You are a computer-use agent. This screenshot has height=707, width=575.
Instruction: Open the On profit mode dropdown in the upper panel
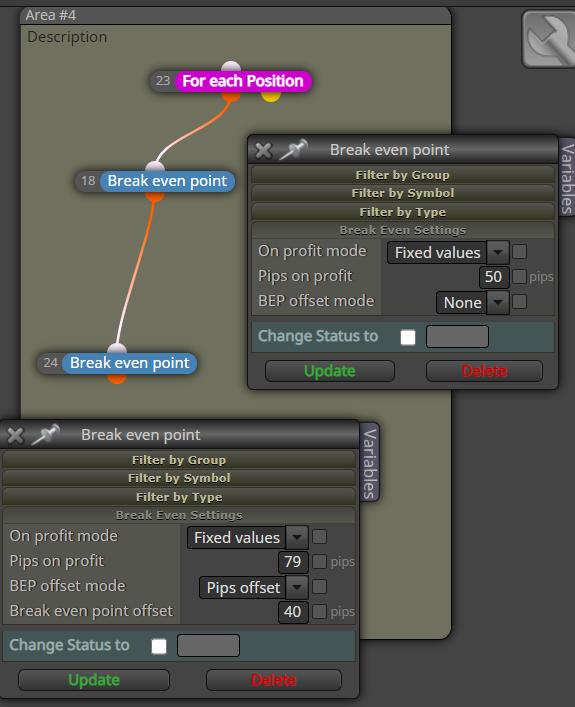point(448,252)
